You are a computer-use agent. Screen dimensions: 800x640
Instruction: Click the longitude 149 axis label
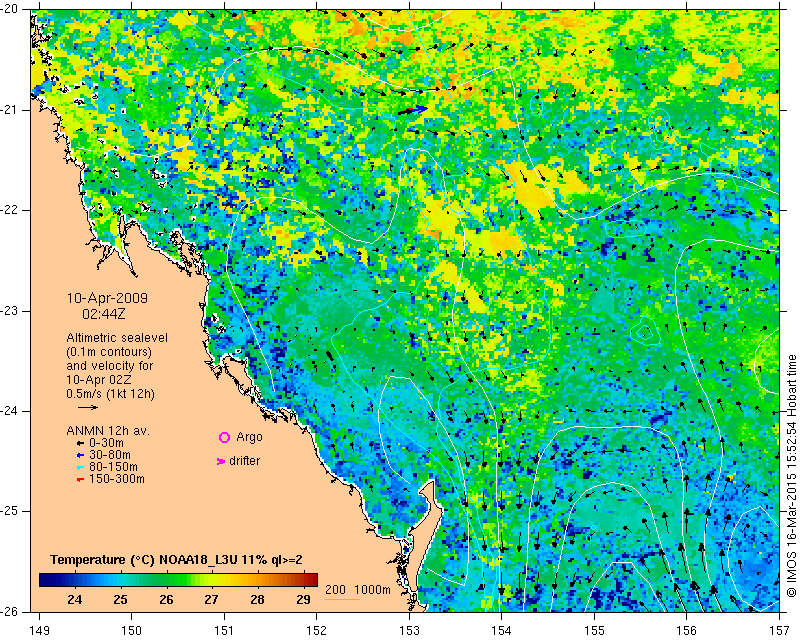[39, 630]
